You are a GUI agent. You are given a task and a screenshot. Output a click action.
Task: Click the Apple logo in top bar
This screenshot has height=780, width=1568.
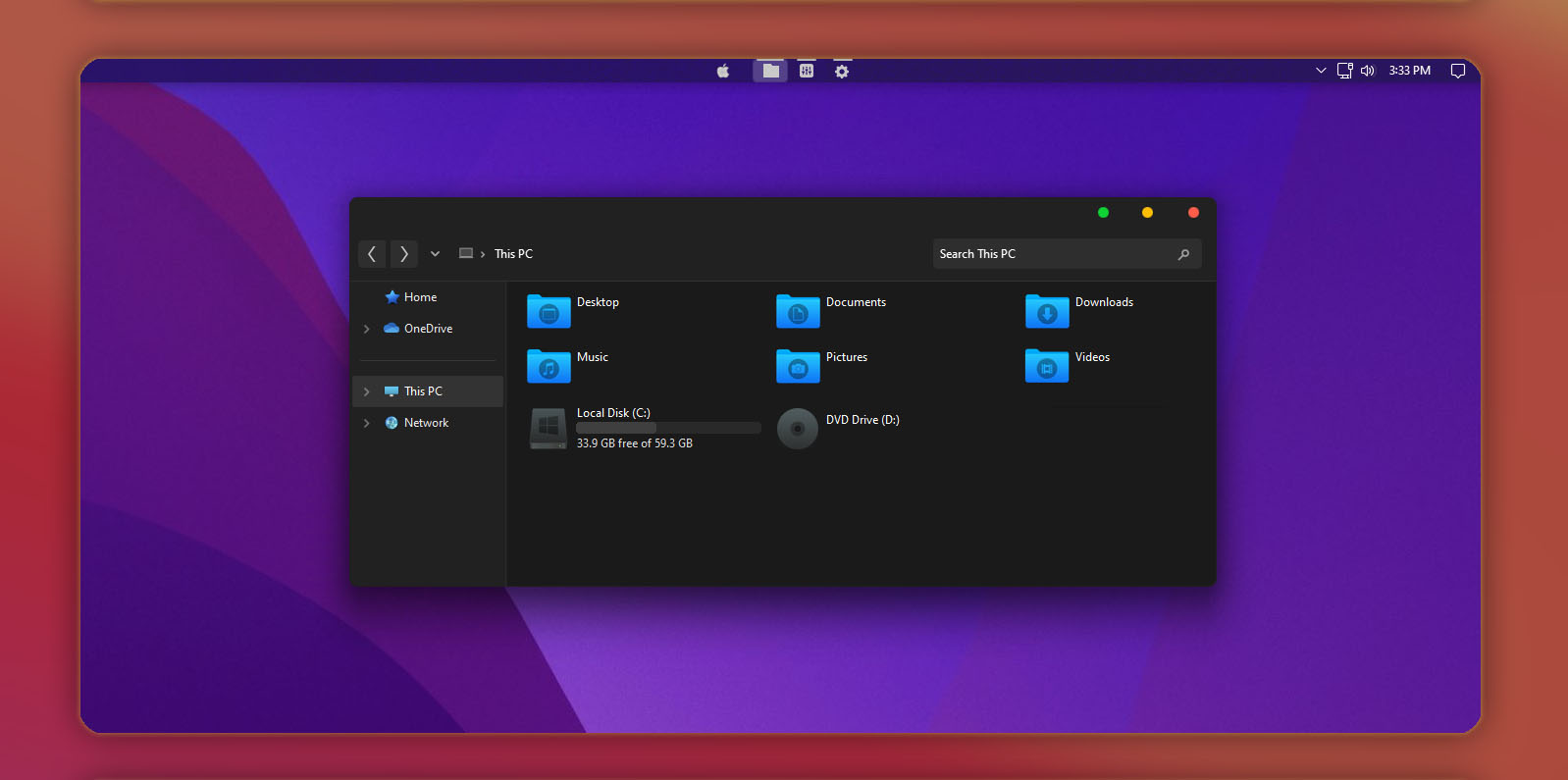click(x=723, y=71)
